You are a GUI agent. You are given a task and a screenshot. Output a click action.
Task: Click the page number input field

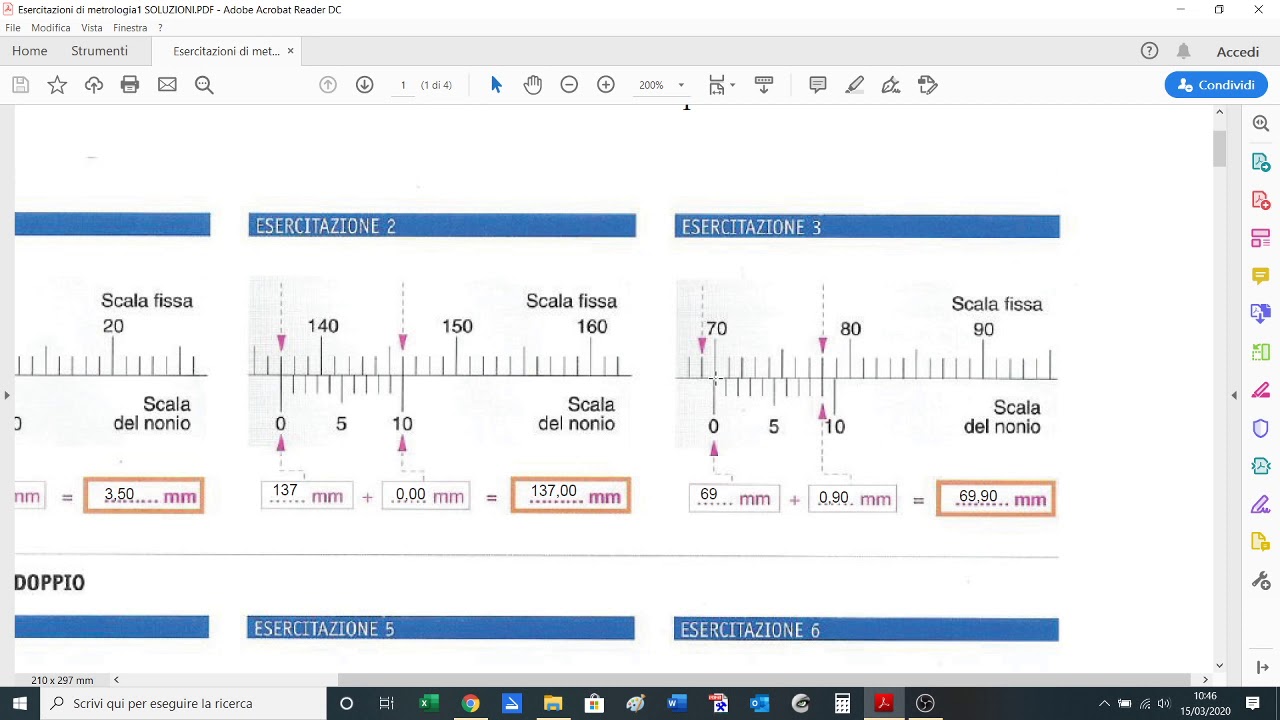(x=403, y=85)
